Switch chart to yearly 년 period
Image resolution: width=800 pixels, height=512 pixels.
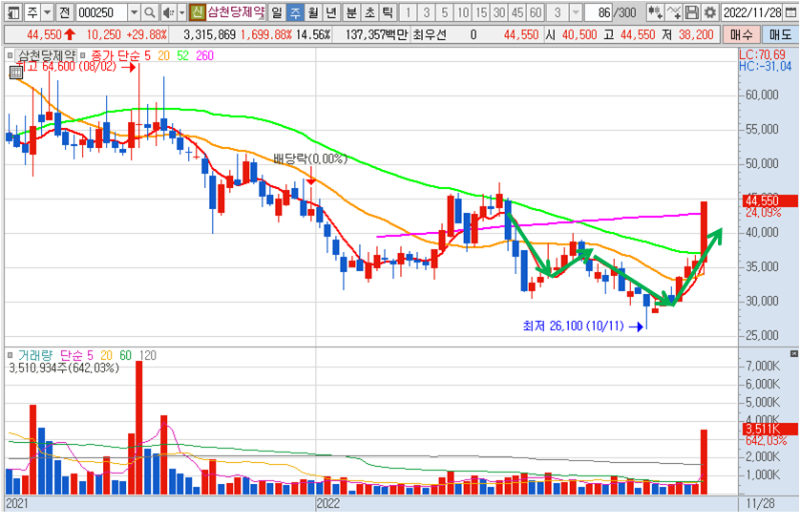331,12
